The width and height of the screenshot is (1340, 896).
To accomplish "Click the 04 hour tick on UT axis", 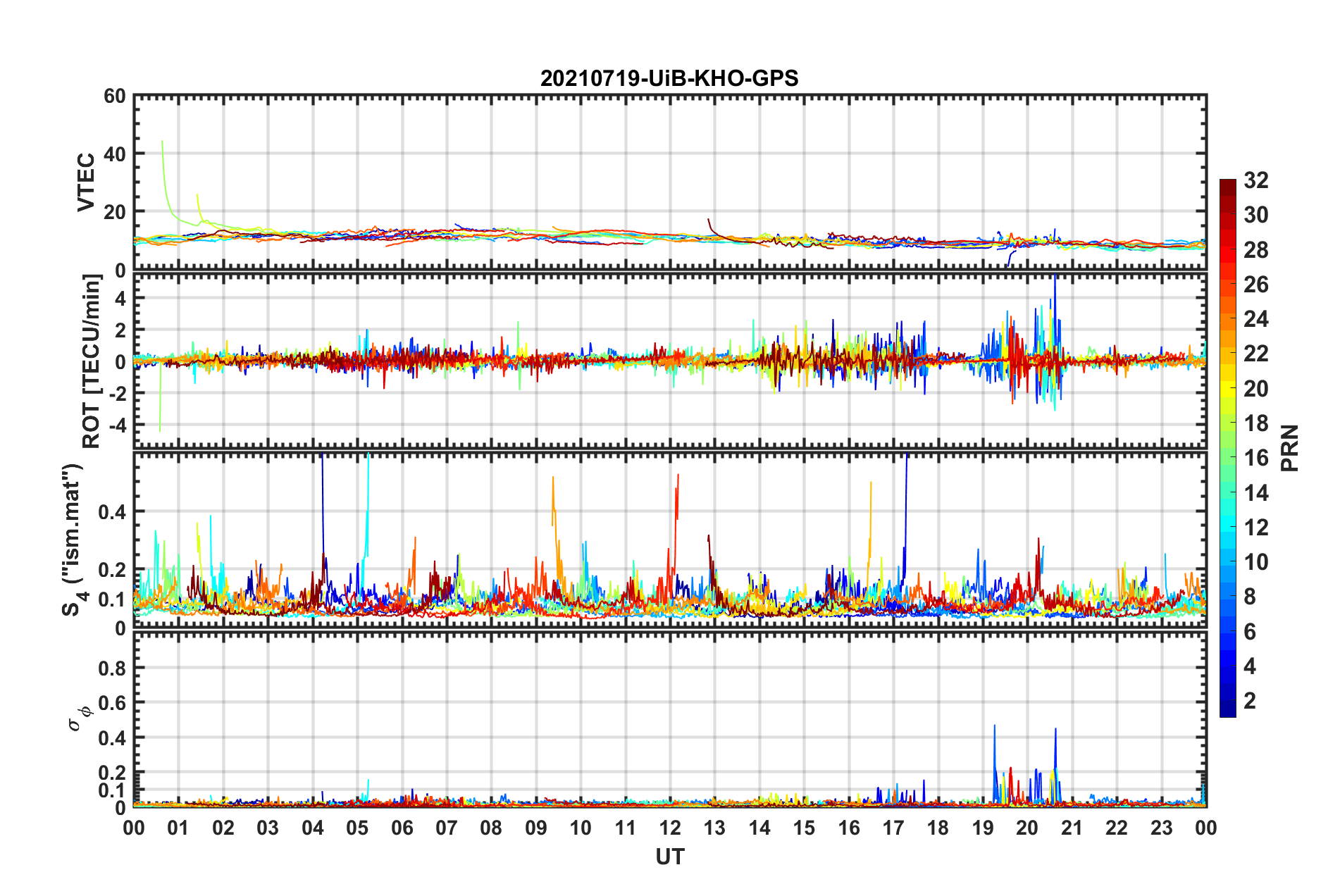I will click(313, 828).
